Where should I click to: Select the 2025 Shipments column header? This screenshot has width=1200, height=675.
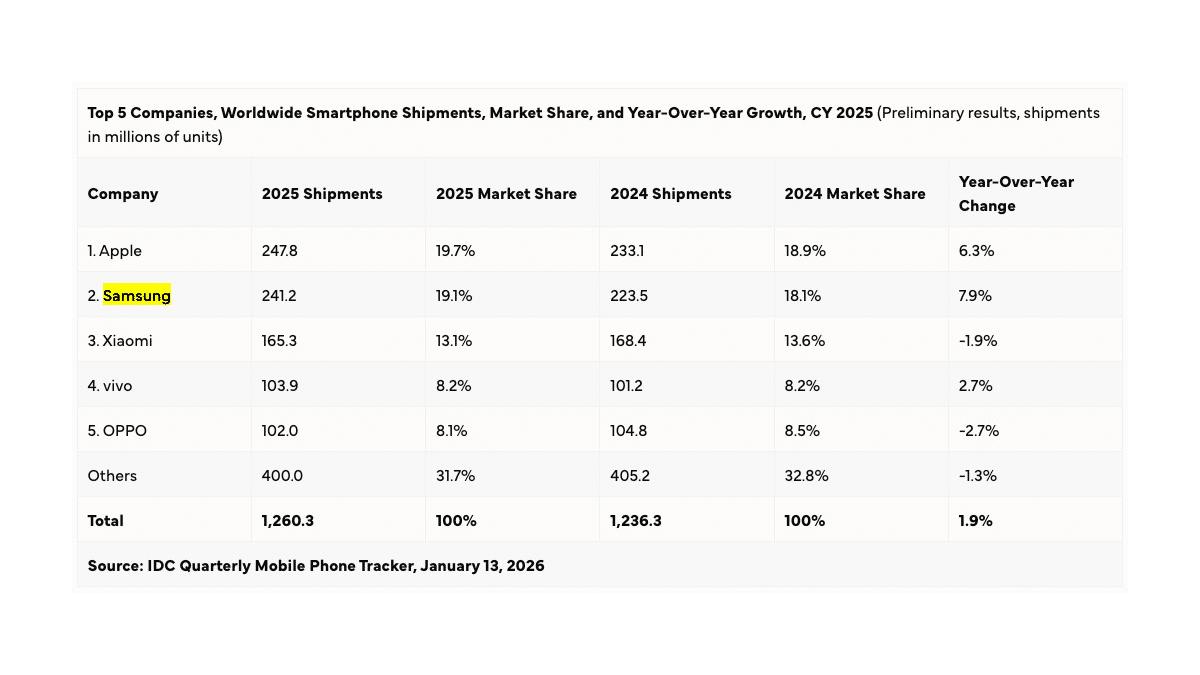click(322, 194)
